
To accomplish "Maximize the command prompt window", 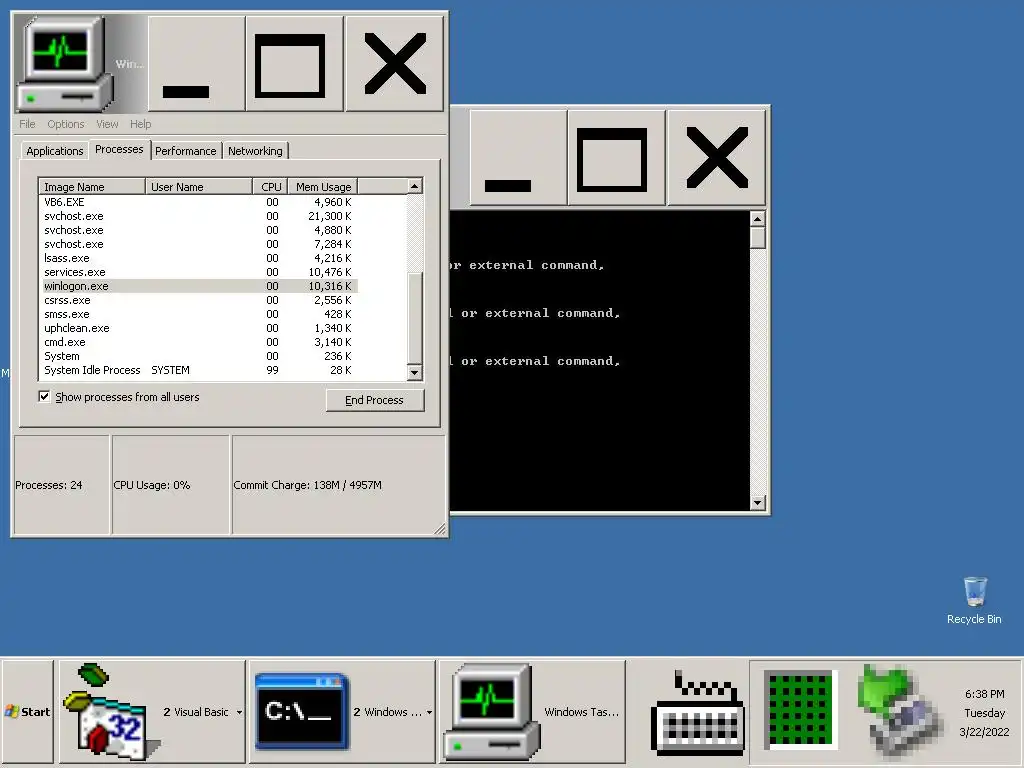I will (616, 157).
